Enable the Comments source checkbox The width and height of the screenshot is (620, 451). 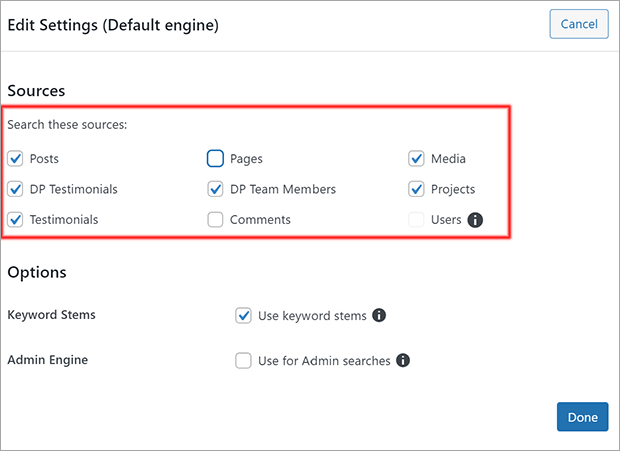[x=215, y=219]
